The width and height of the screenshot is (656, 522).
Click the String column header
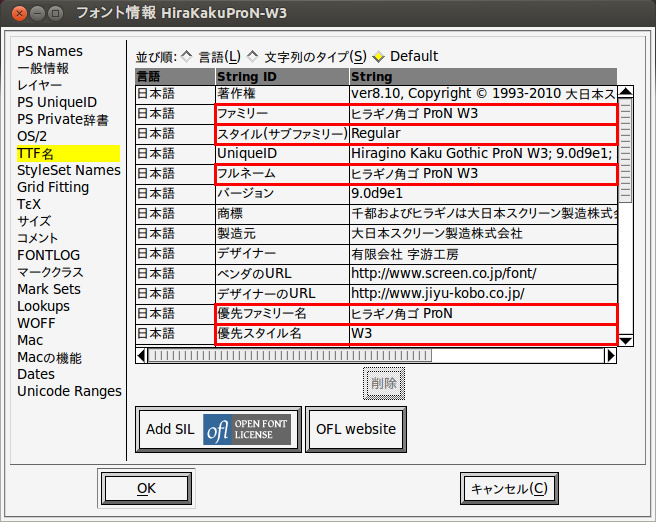point(483,77)
